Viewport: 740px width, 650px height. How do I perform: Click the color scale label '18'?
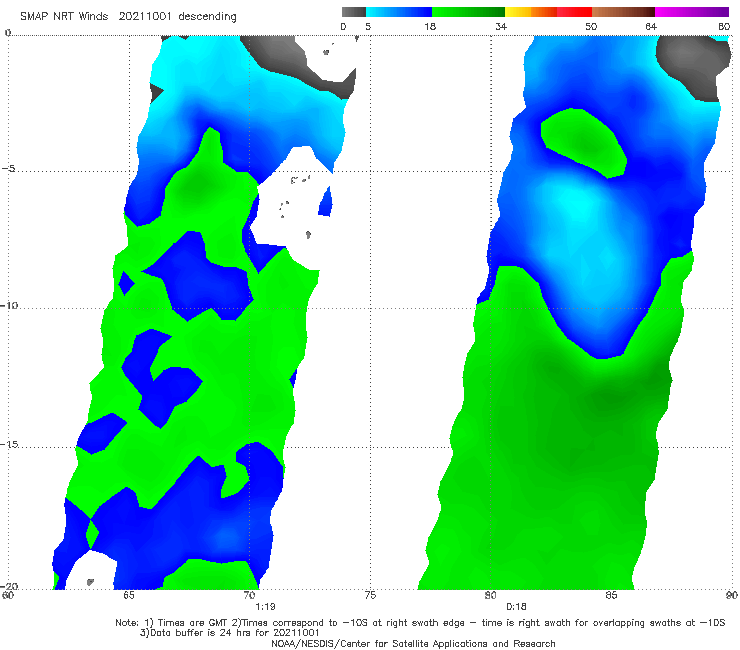[x=430, y=27]
